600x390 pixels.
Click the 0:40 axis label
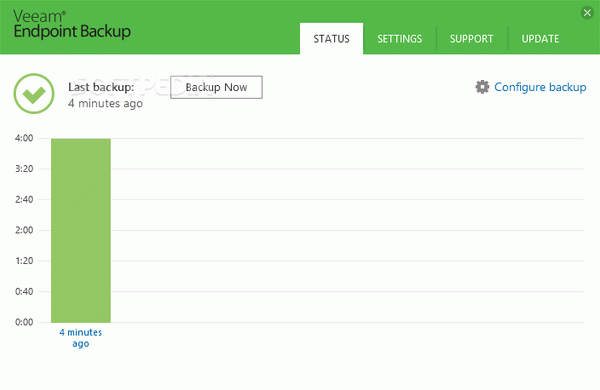[x=24, y=292]
